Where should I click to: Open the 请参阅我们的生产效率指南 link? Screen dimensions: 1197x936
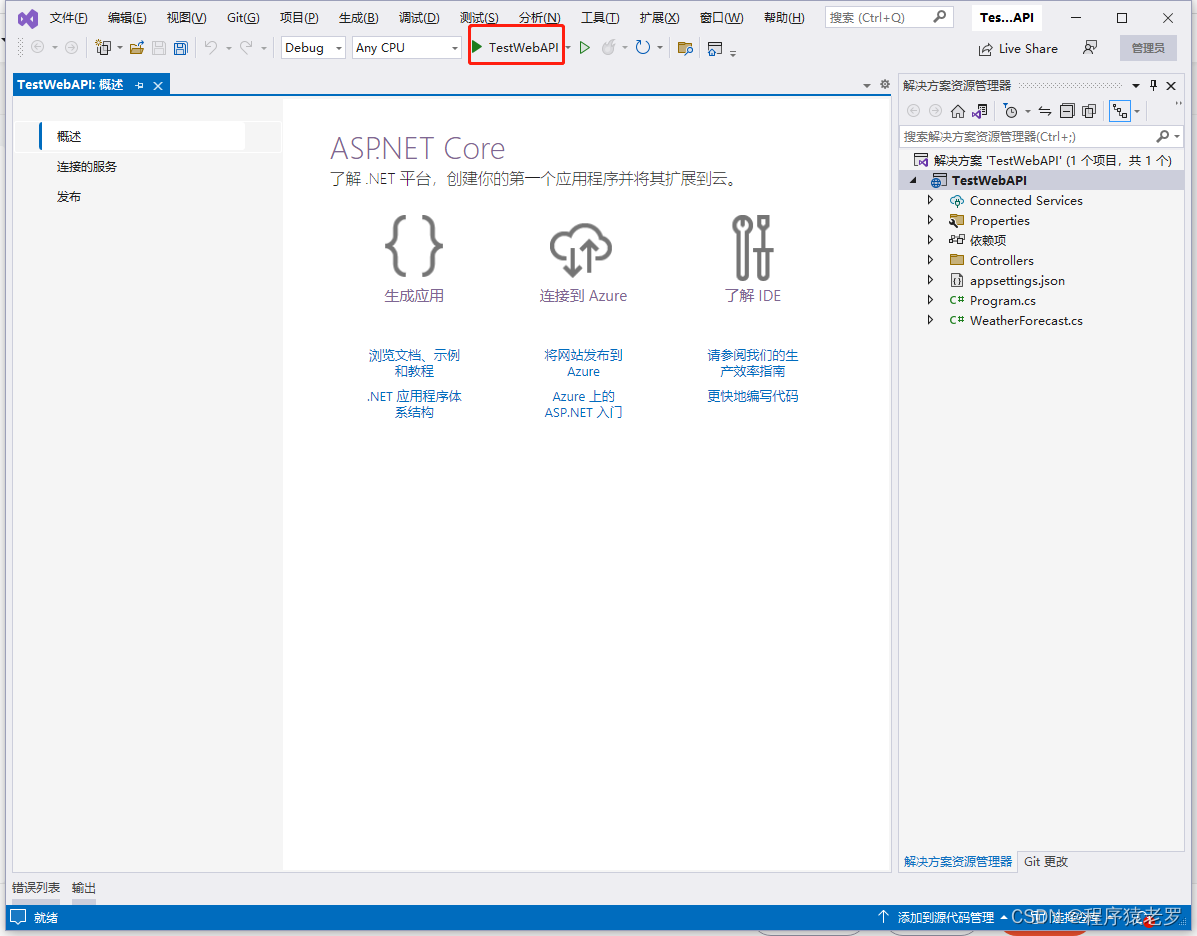pos(752,363)
